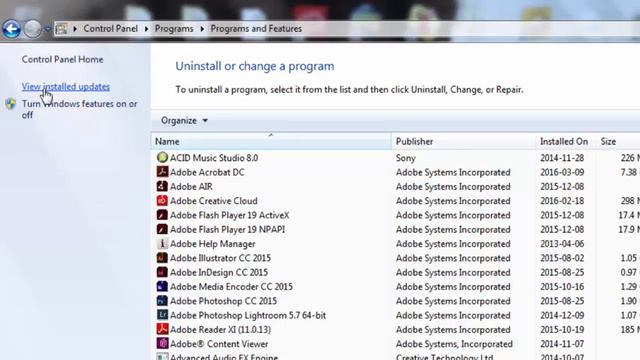Click the 2013-04-06 install date

tap(562, 244)
